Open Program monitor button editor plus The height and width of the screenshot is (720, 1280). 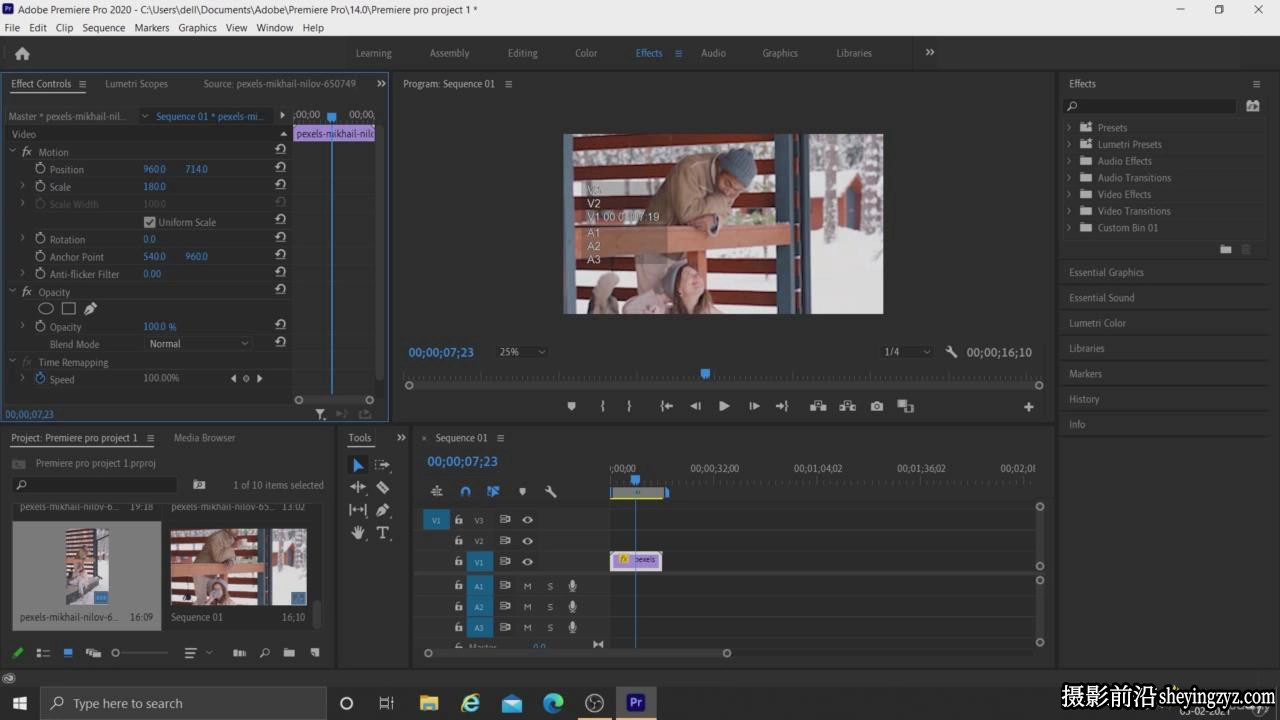[1028, 407]
